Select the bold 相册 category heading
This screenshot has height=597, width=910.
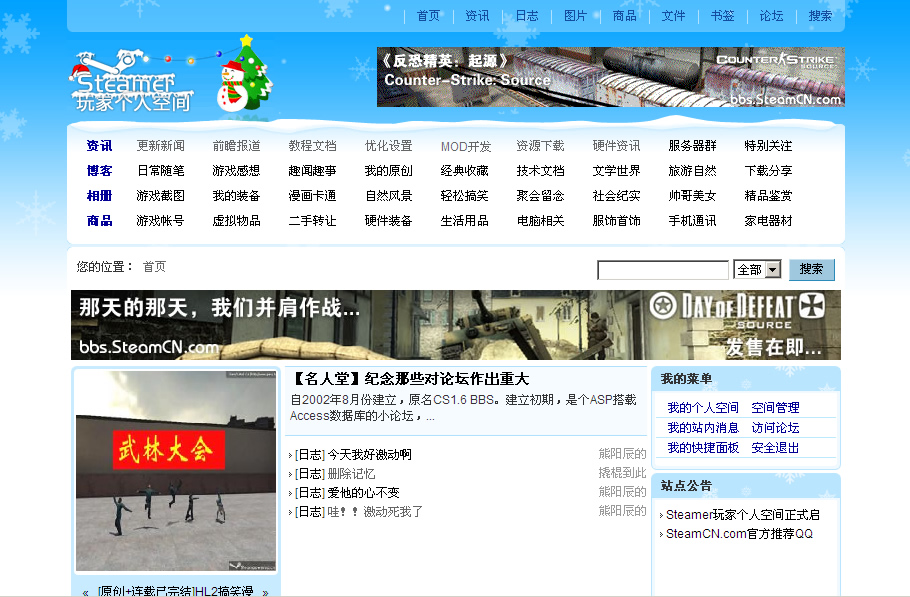click(99, 196)
